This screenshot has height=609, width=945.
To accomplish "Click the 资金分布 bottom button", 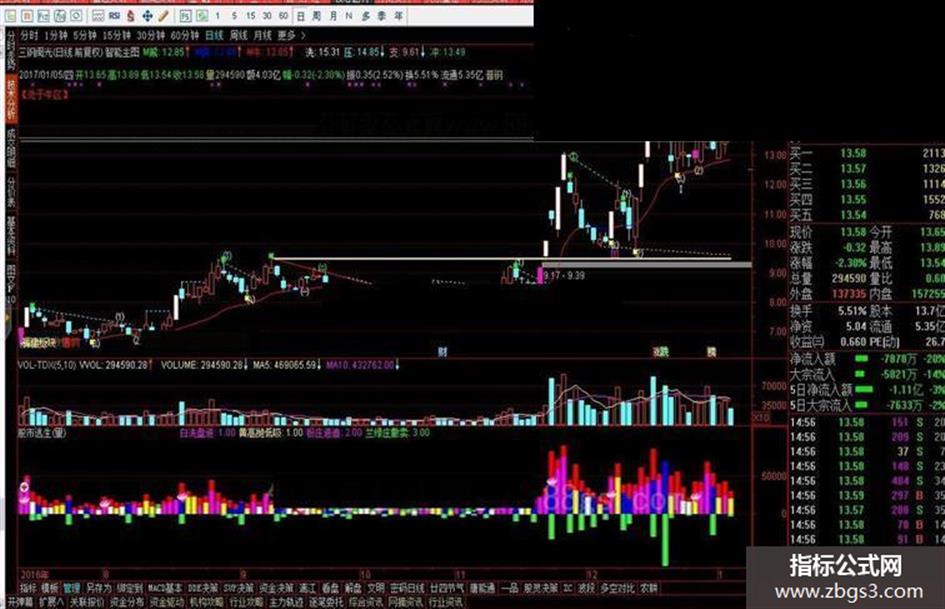I will 127,602.
